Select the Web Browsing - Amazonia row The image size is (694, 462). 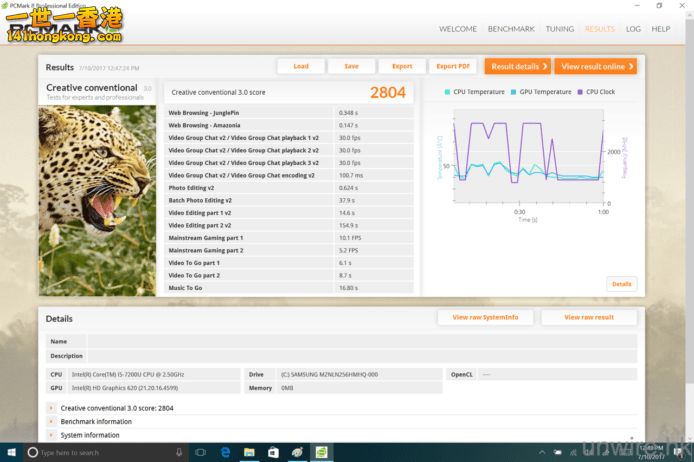tap(289, 125)
